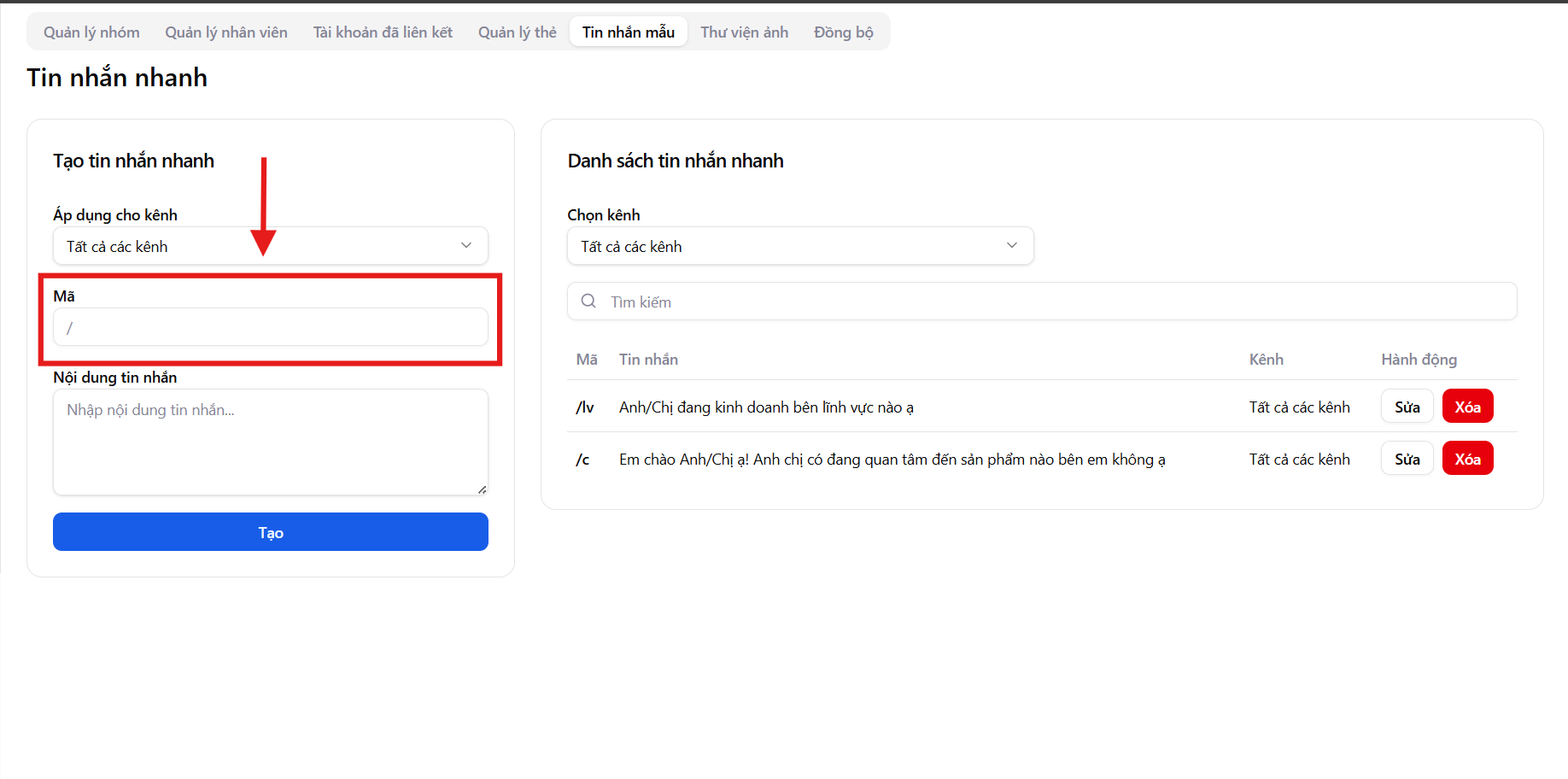Open the Đồng bộ tab

click(x=843, y=32)
